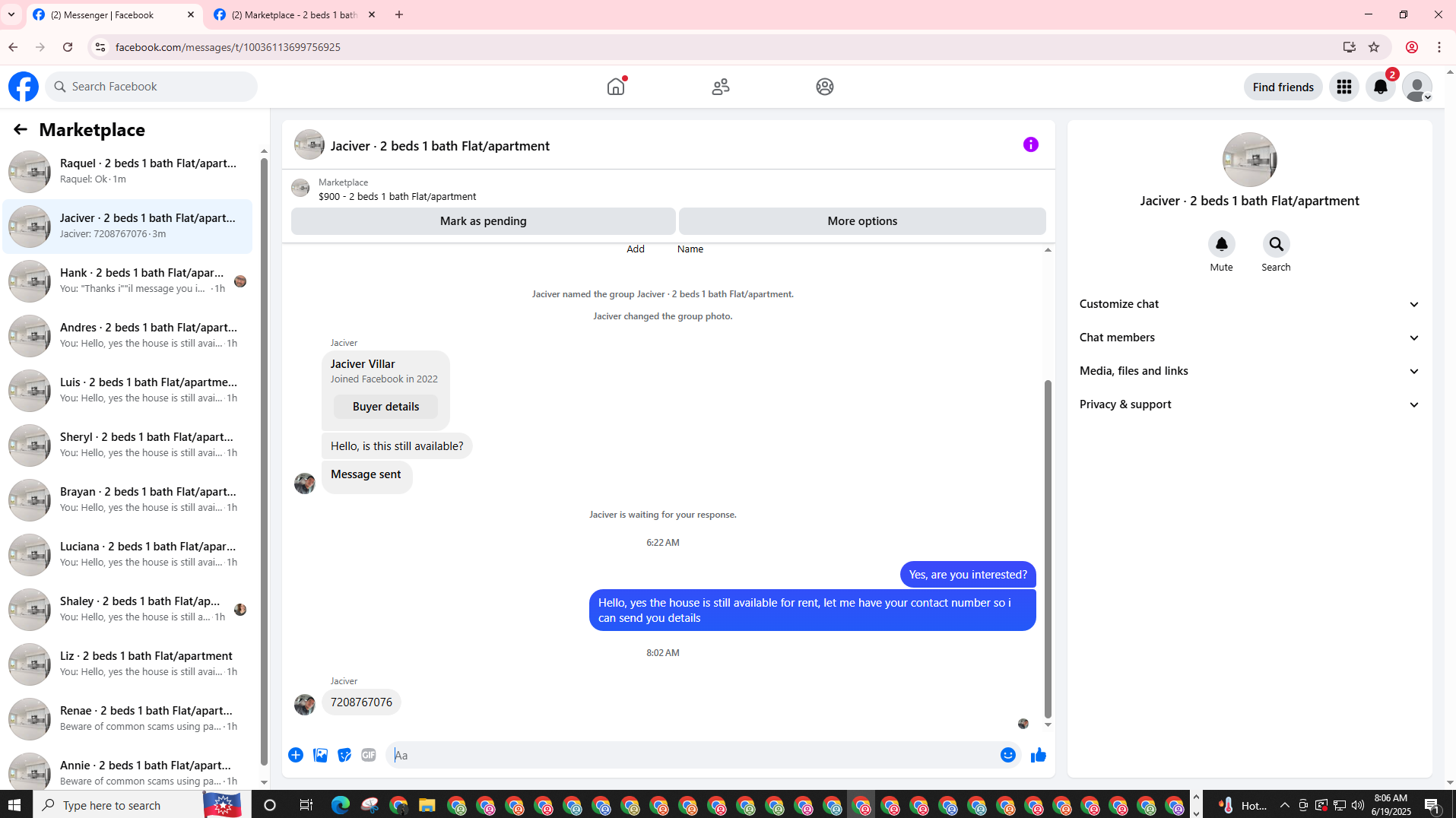Image resolution: width=1456 pixels, height=818 pixels.
Task: Mute the Jaciver conversation
Action: 1222,245
